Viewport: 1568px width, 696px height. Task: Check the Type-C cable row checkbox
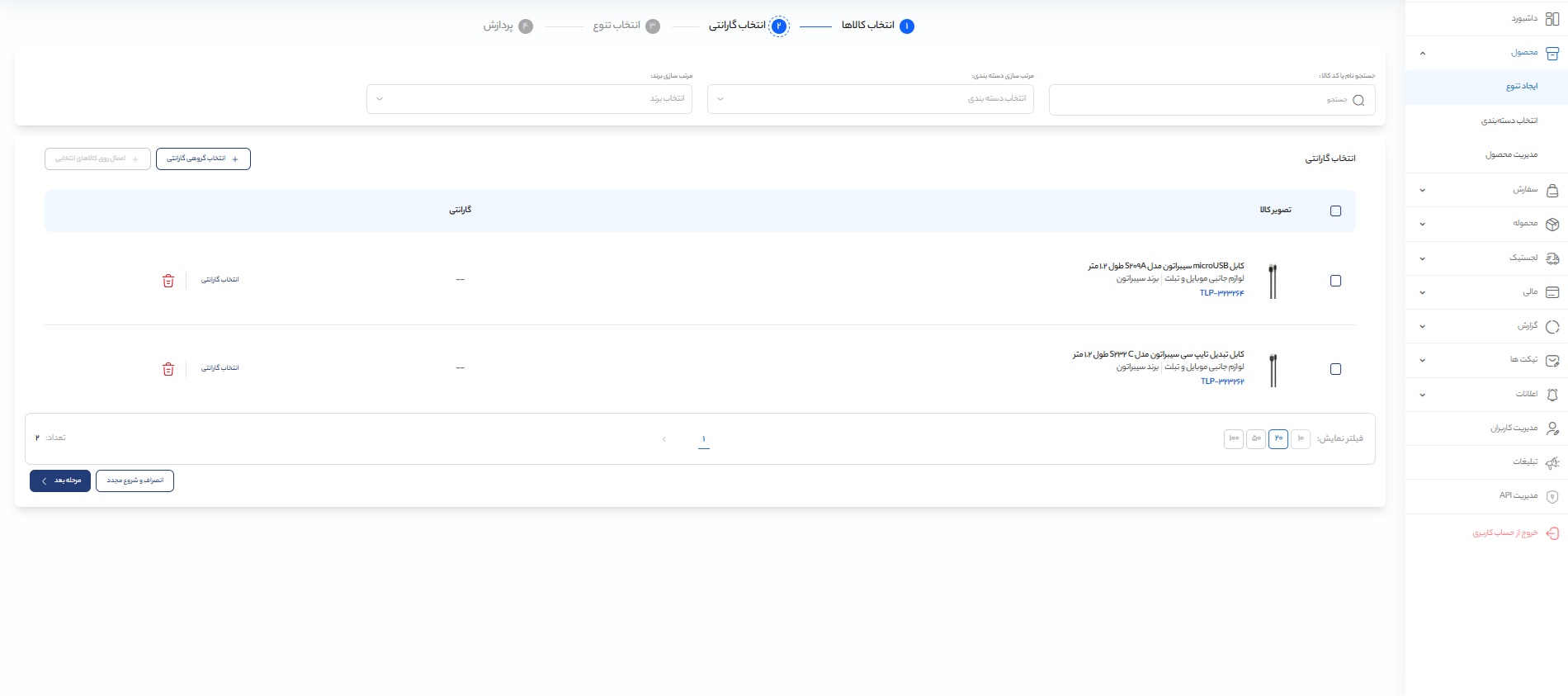tap(1335, 369)
